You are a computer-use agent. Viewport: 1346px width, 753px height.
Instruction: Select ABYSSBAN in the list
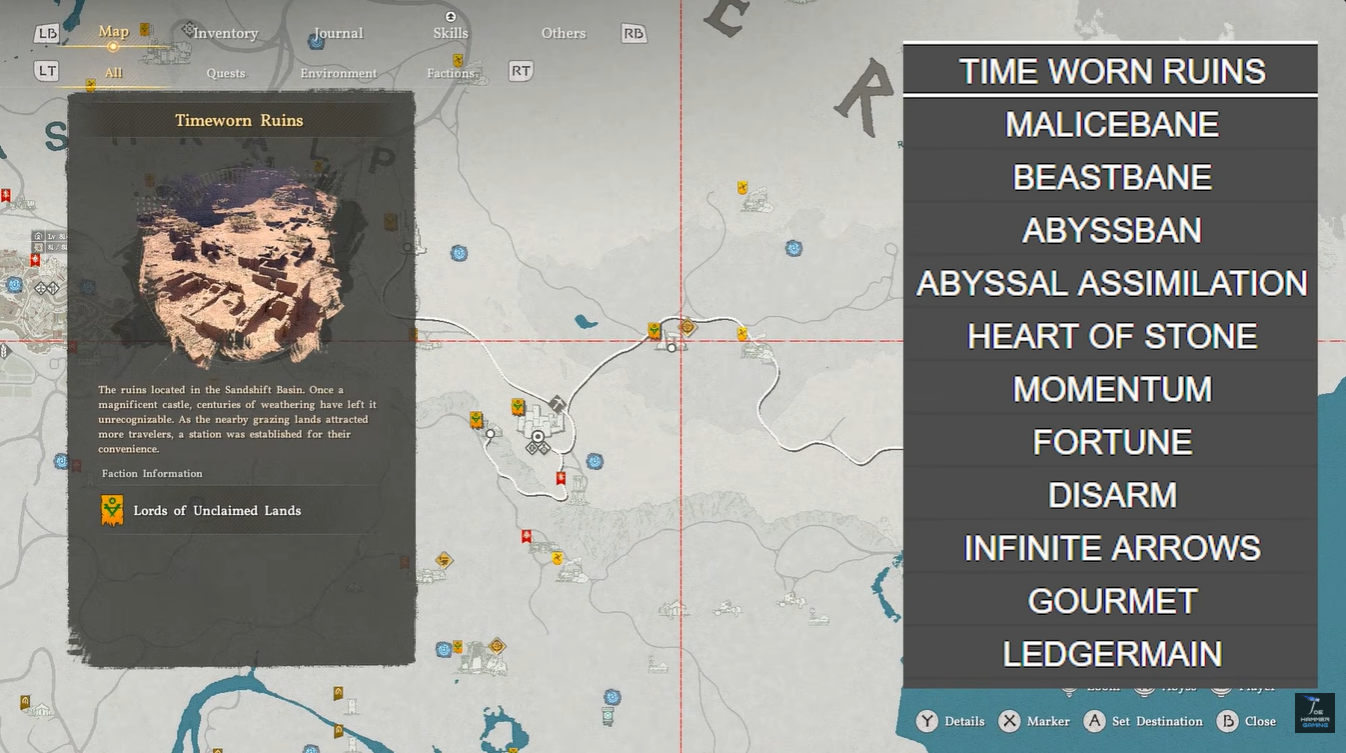[1110, 230]
